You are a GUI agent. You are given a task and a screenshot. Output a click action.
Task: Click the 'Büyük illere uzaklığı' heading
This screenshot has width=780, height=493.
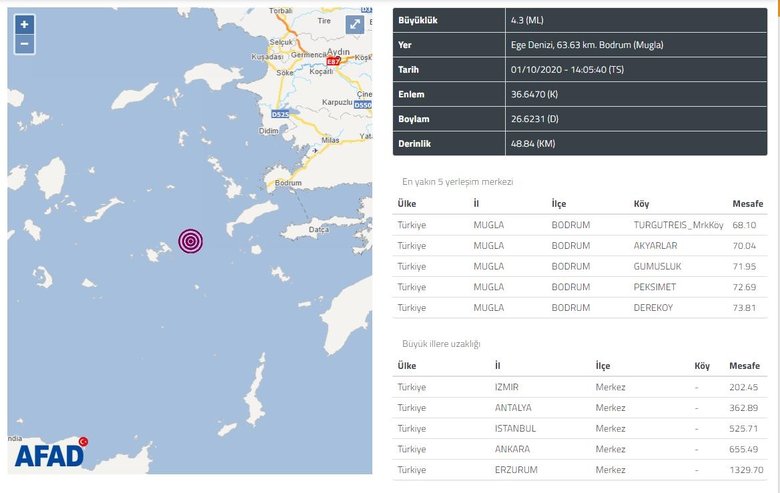(x=441, y=344)
